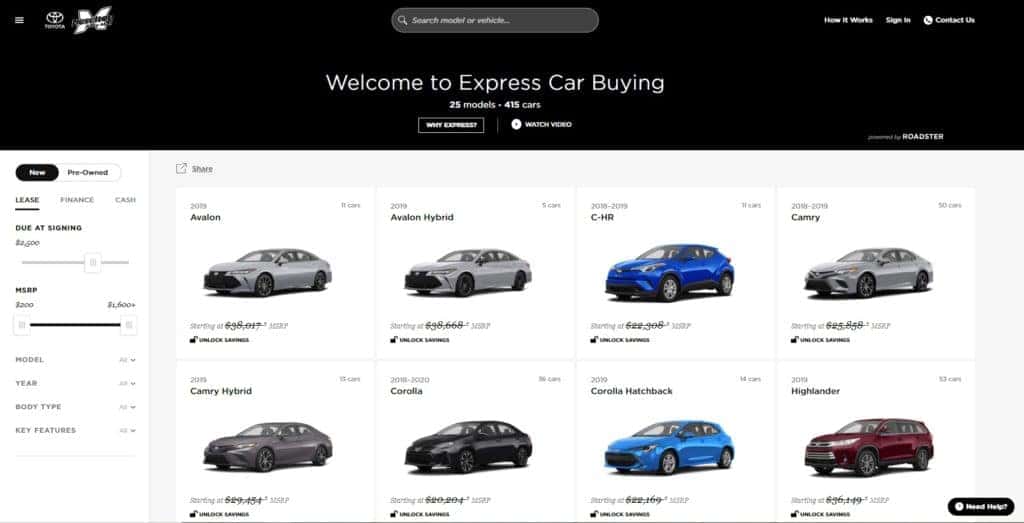Screen dimensions: 1024x523
Task: Expand the Year filter dropdown
Action: pyautogui.click(x=76, y=383)
